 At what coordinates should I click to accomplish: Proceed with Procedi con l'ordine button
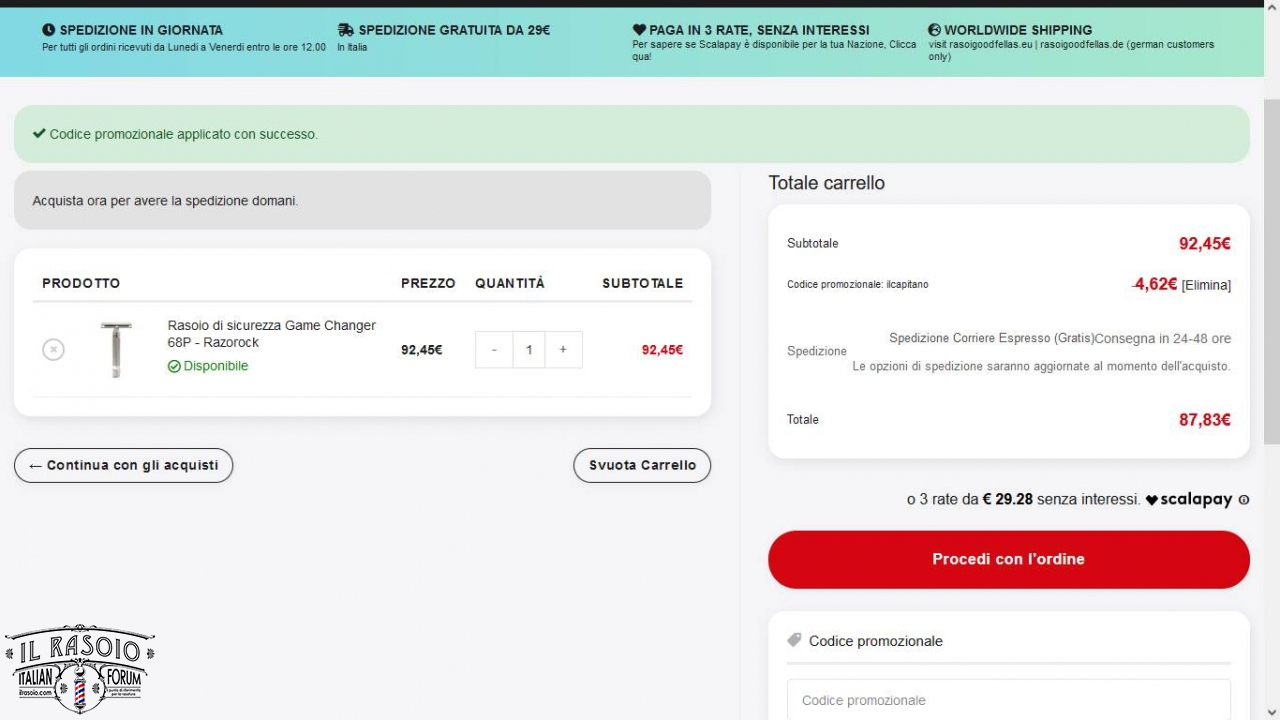point(1009,559)
